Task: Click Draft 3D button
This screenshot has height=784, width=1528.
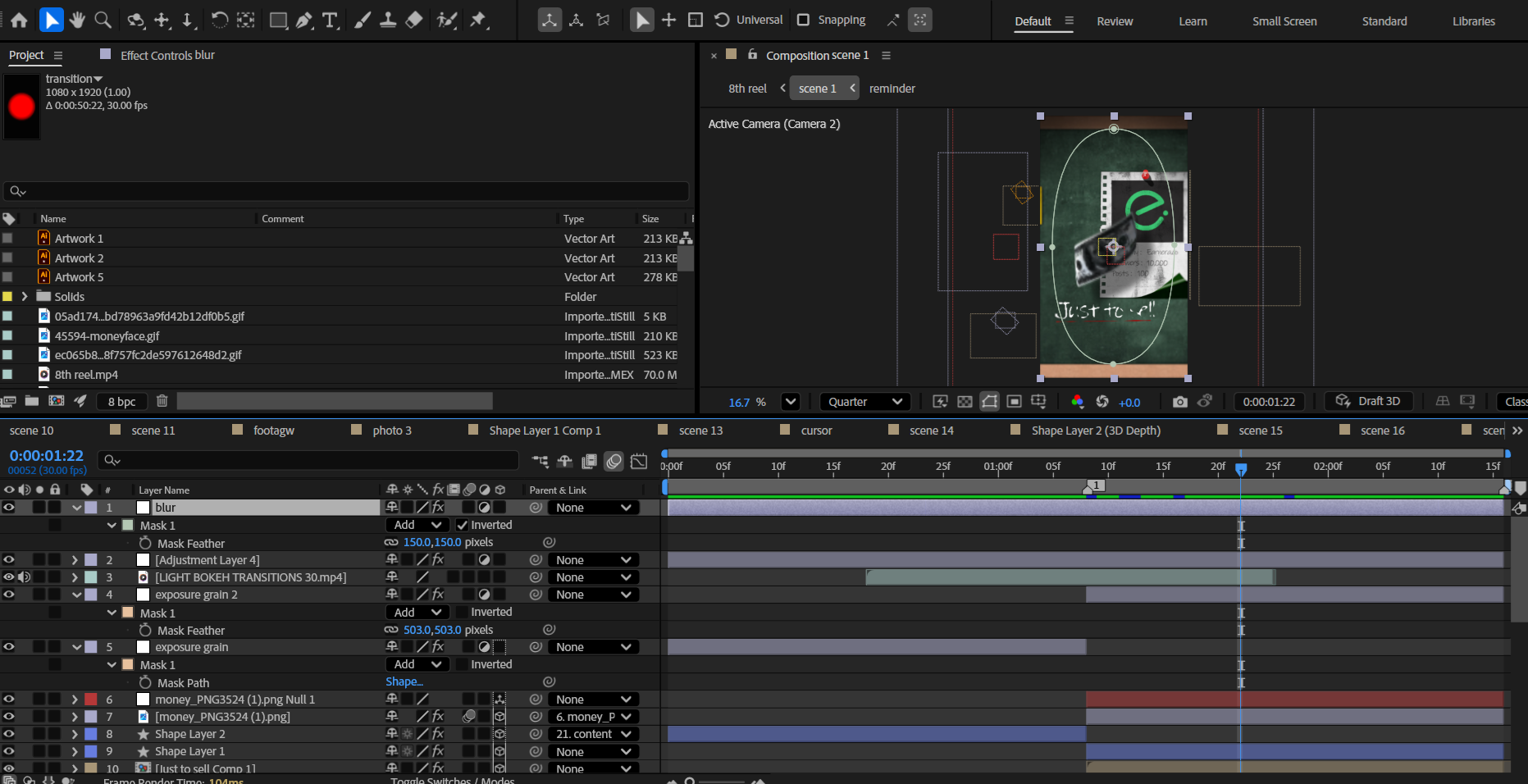Action: [1368, 401]
